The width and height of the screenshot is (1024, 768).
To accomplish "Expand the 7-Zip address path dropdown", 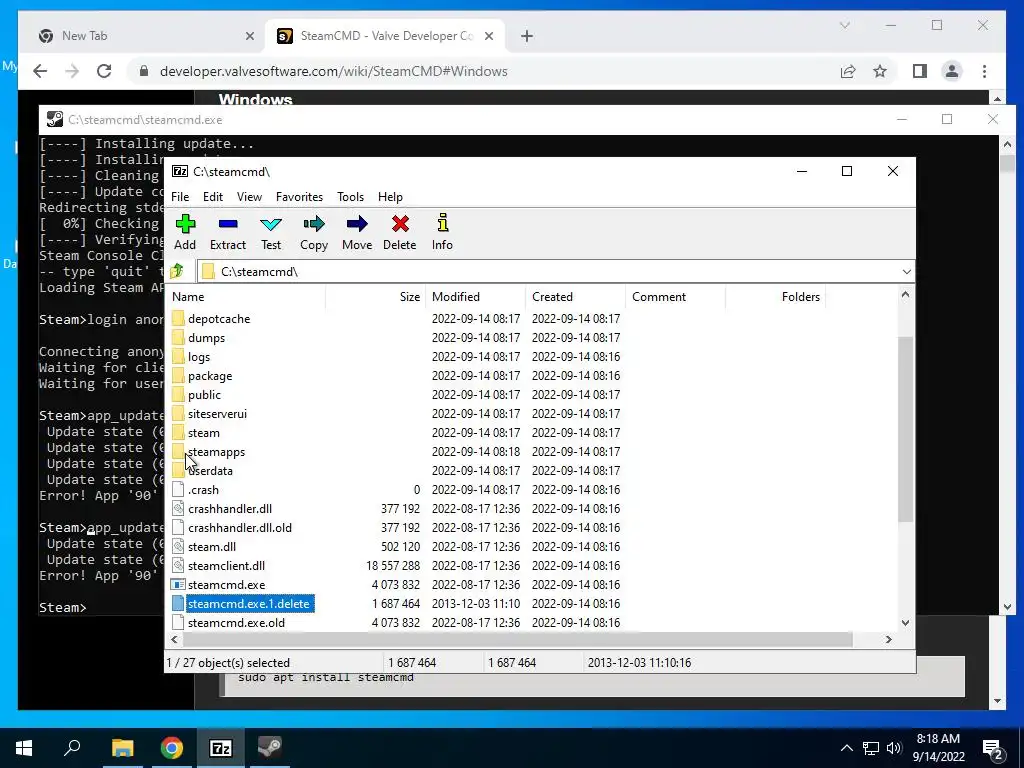I will point(906,272).
